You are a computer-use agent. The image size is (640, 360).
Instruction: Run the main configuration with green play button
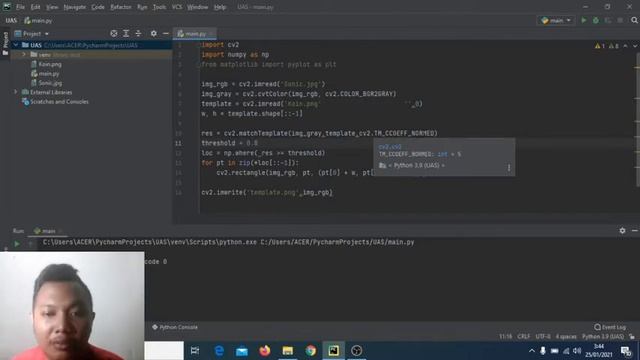pos(584,20)
